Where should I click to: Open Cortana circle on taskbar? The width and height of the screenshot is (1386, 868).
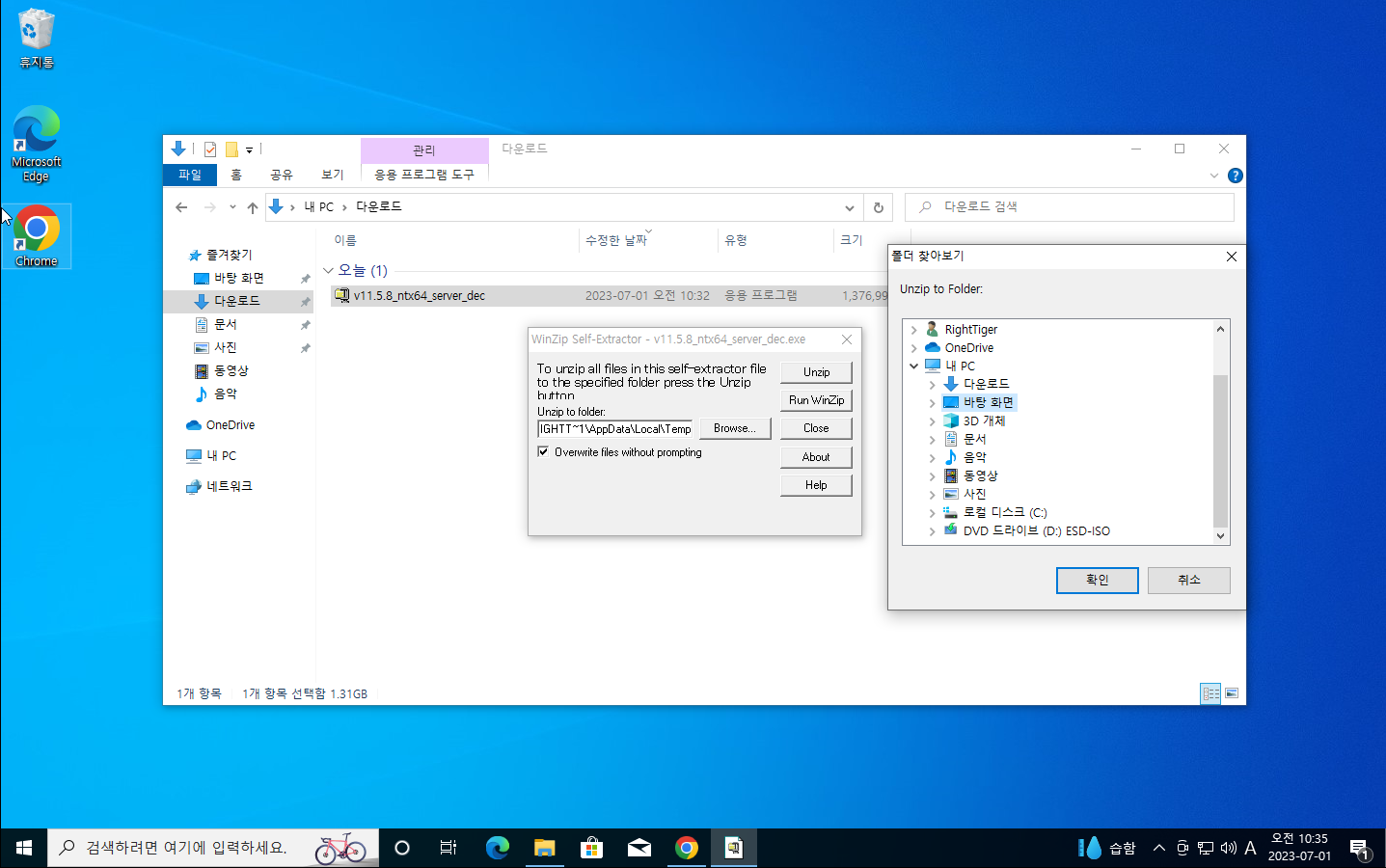(402, 848)
